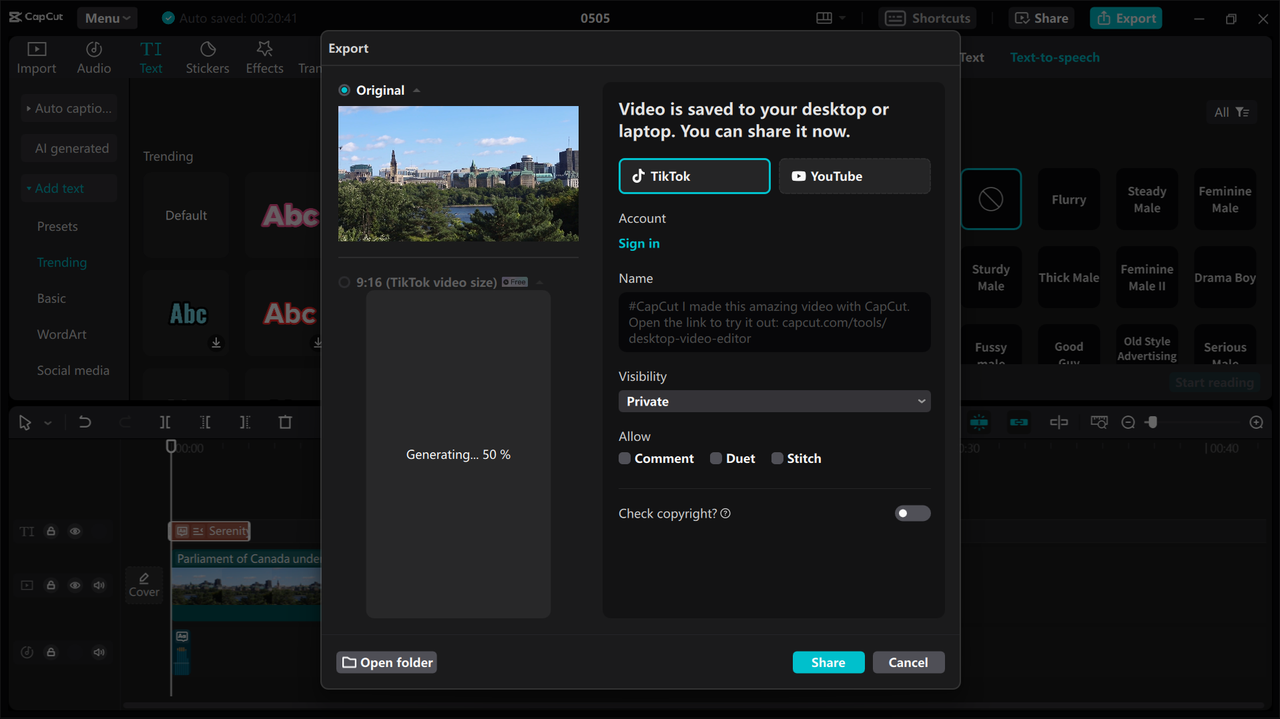Click the Sign in link

pos(639,243)
